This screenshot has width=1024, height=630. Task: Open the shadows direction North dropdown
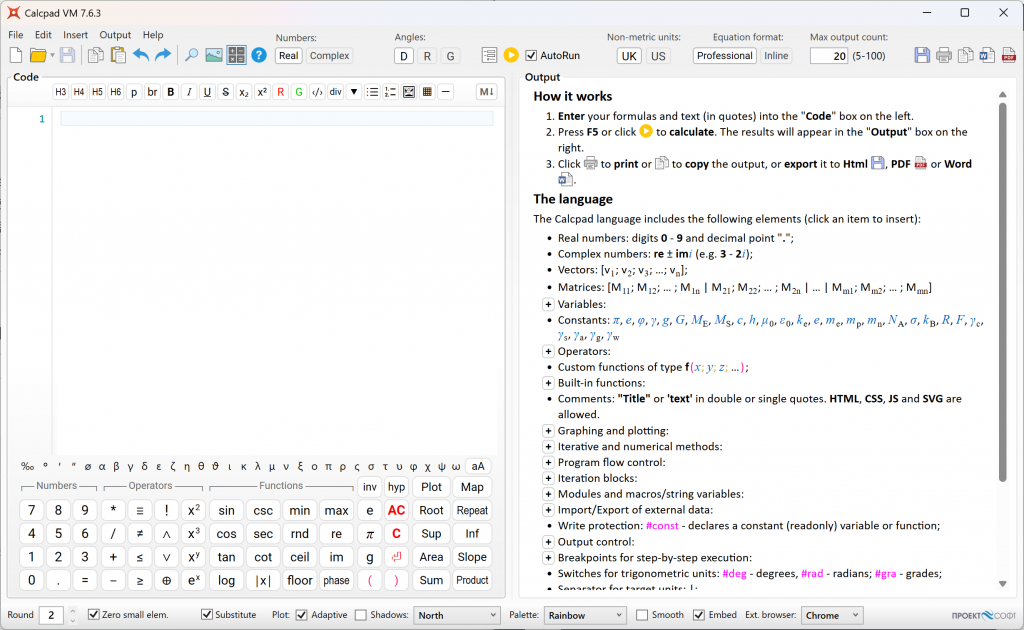[456, 615]
